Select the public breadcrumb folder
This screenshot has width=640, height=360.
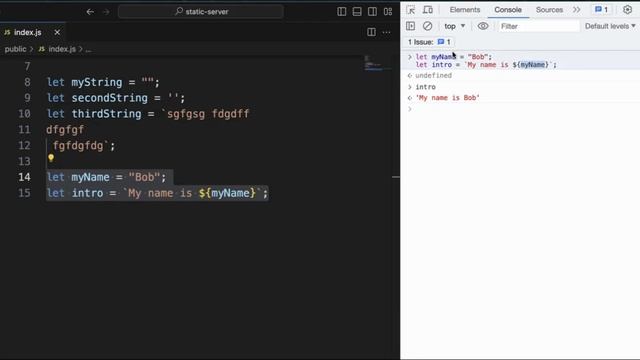coord(16,49)
